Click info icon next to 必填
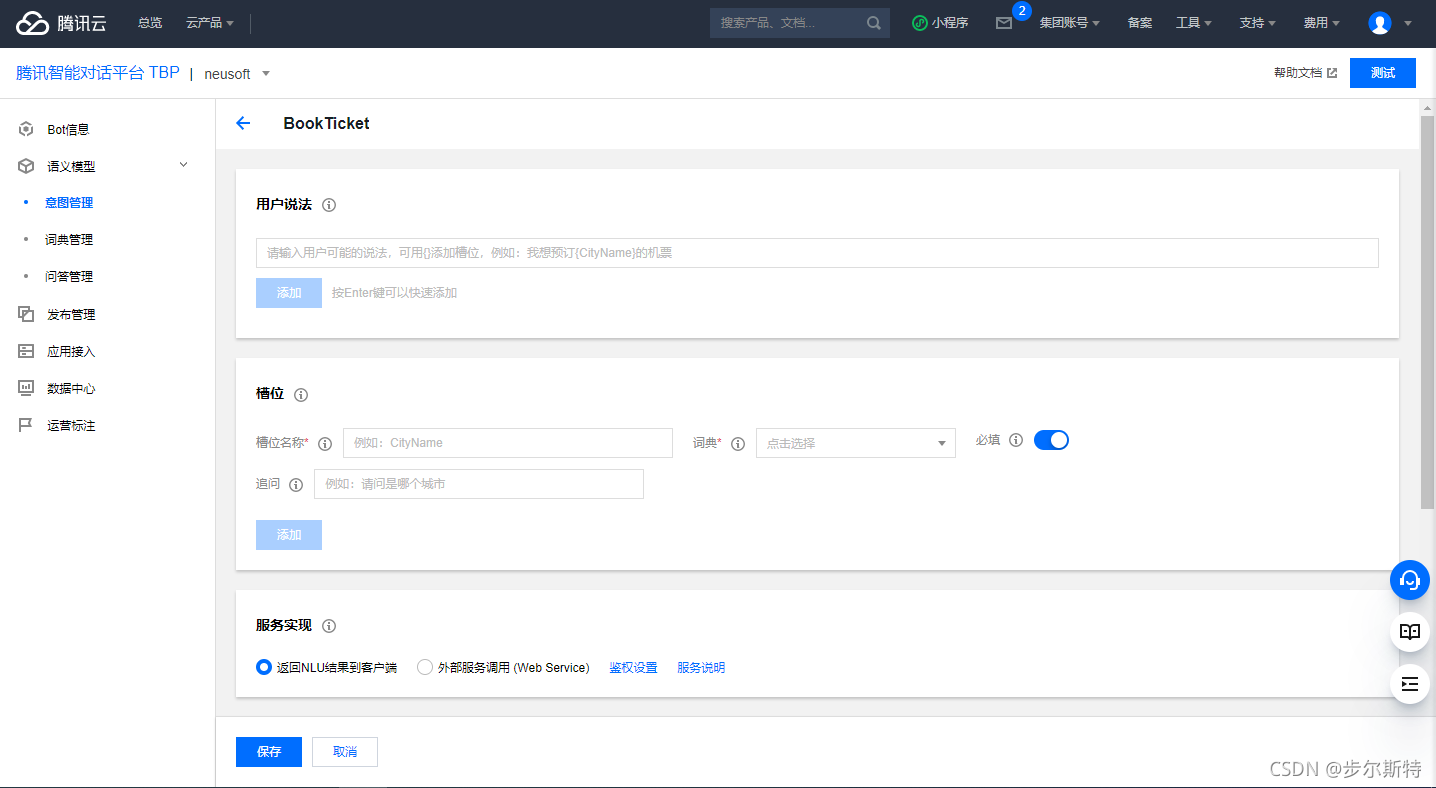 (1016, 440)
